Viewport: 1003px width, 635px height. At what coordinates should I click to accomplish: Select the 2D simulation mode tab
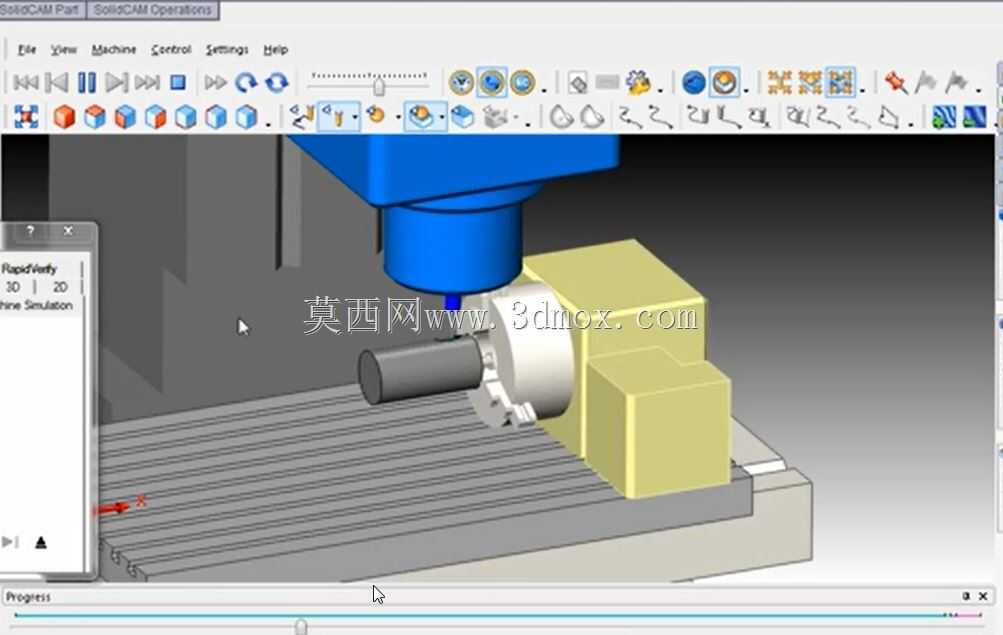click(59, 287)
